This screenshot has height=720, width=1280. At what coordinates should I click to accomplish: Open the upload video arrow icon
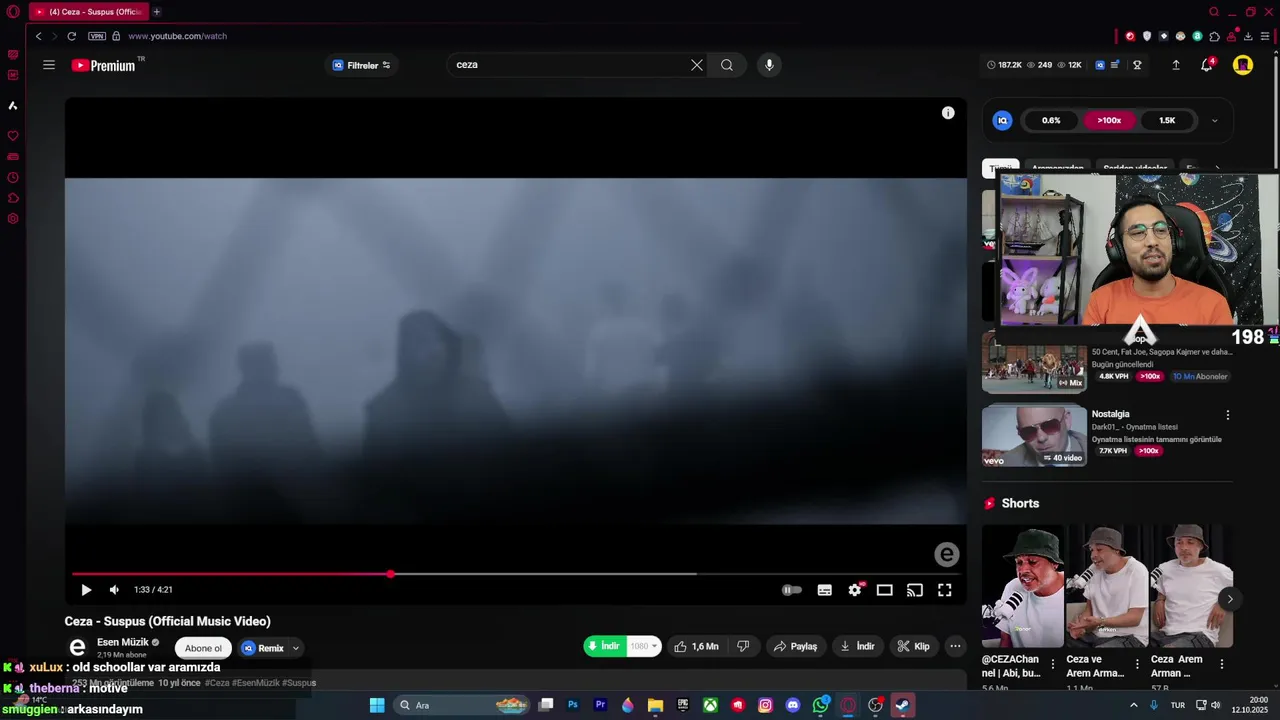[x=1176, y=65]
